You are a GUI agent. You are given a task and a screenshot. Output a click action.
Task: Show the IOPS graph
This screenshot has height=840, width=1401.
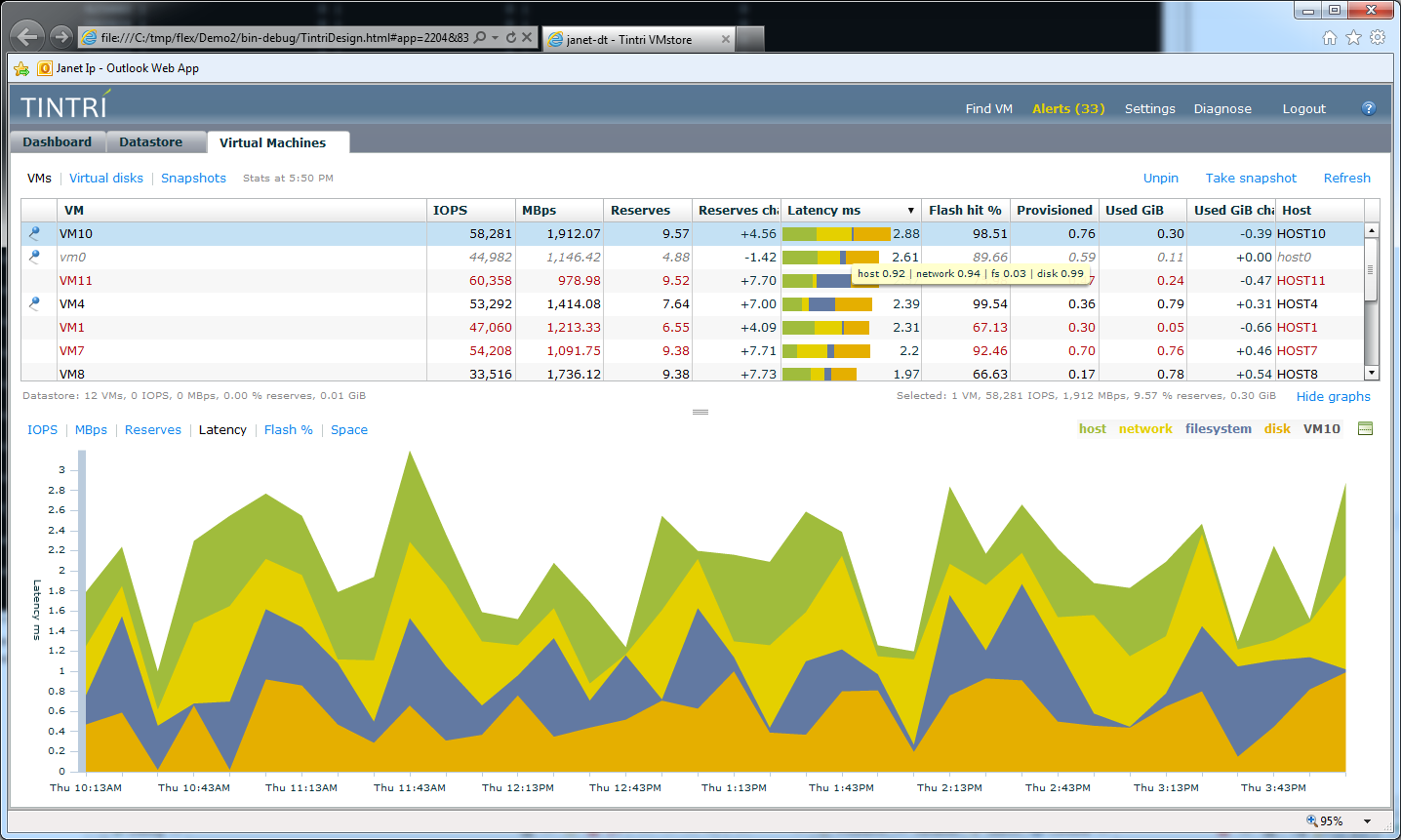coord(42,429)
